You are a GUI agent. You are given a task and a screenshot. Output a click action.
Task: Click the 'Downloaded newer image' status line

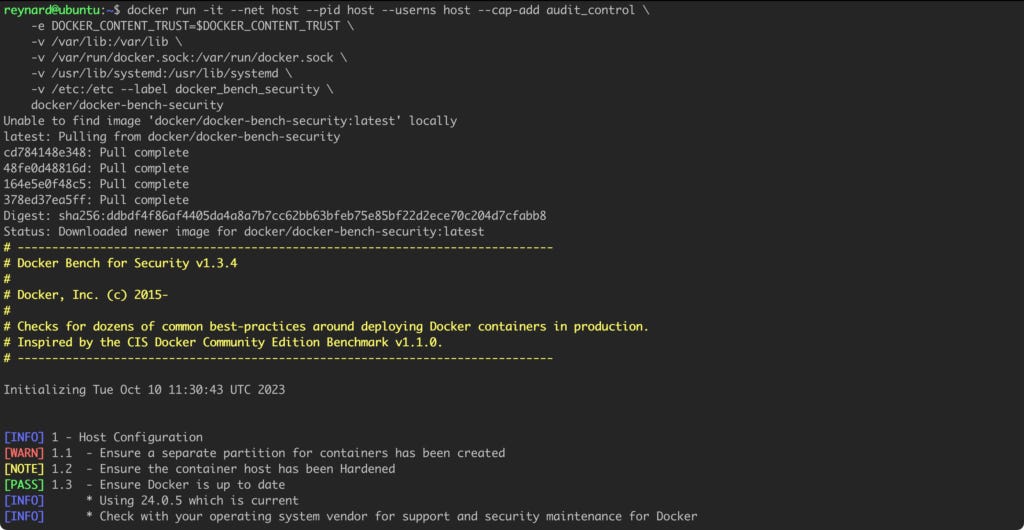point(244,231)
